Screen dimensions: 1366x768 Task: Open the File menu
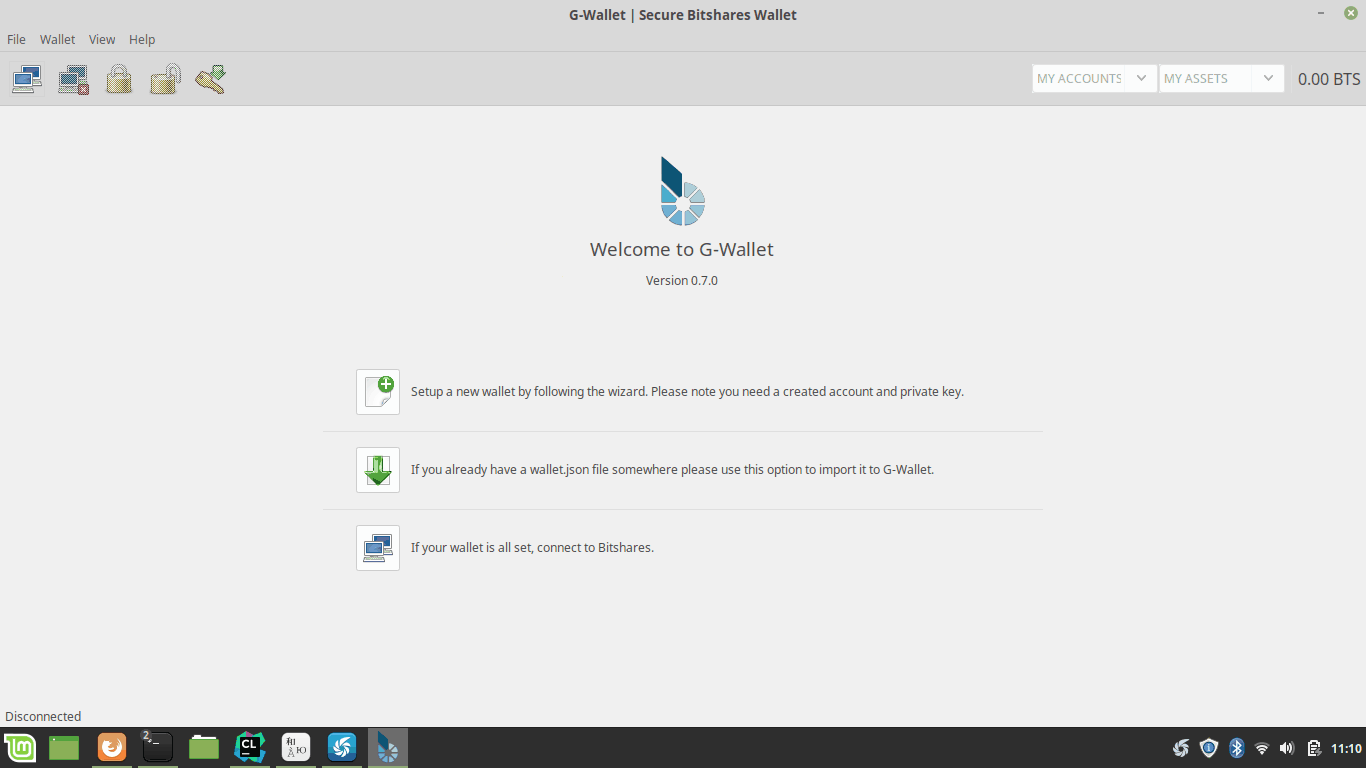coord(16,39)
